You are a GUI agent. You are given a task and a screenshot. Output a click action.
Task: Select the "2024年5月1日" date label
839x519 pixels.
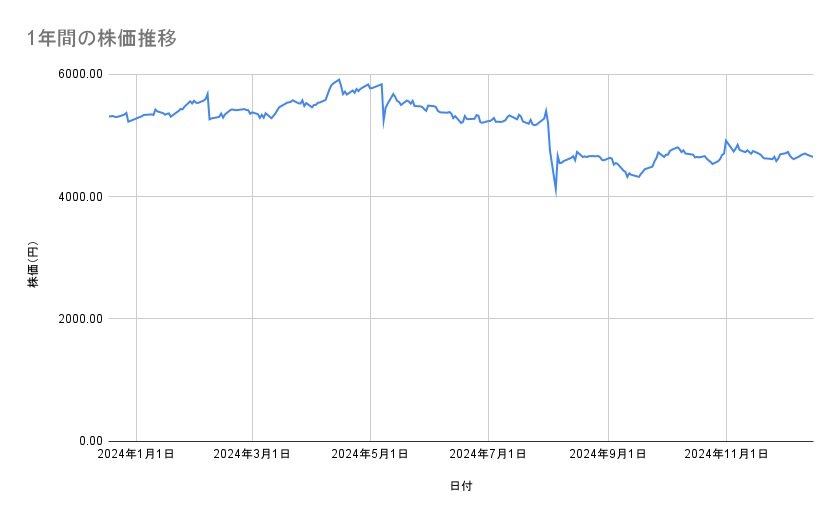coord(370,455)
